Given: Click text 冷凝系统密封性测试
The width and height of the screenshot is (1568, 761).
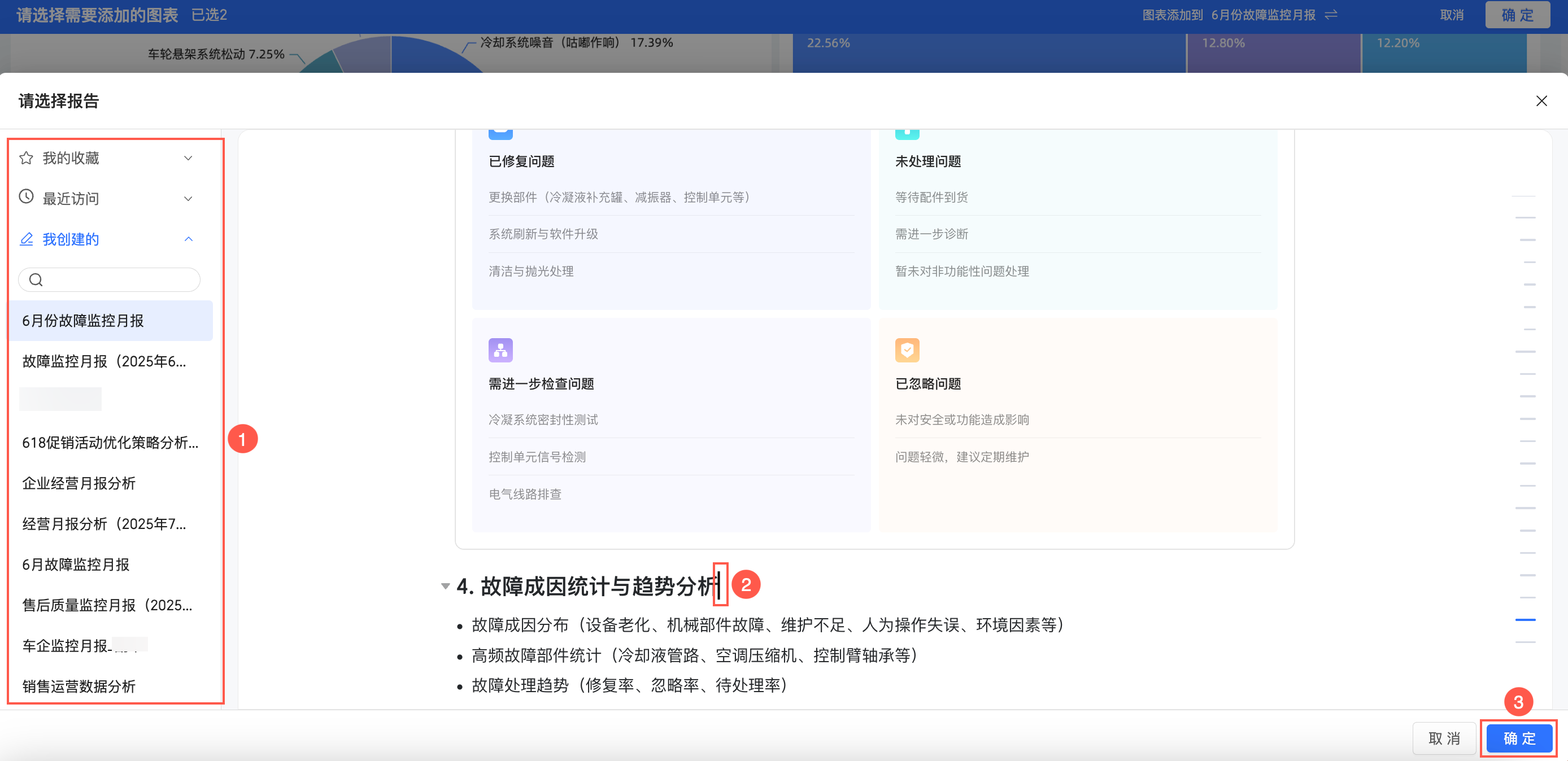Looking at the screenshot, I should (x=543, y=420).
